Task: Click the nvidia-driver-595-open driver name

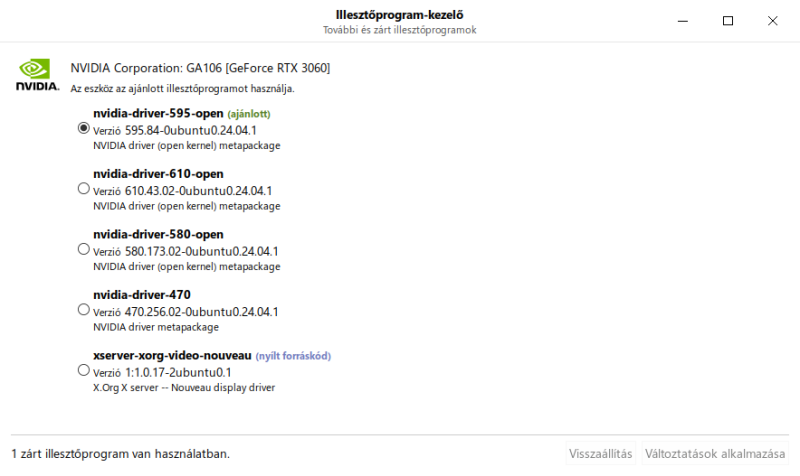Action: [158, 113]
